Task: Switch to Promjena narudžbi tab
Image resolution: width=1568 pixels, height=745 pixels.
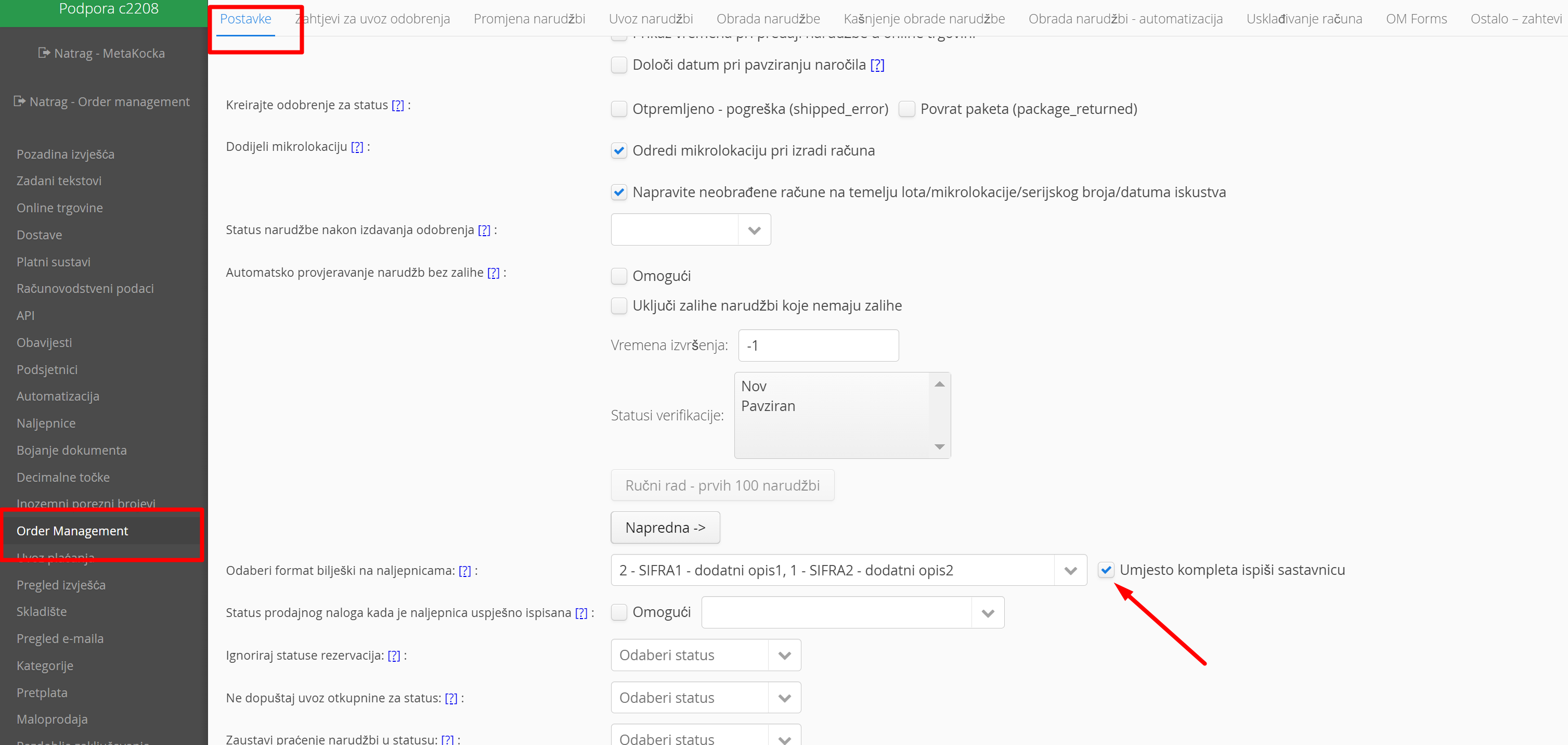Action: pos(529,19)
